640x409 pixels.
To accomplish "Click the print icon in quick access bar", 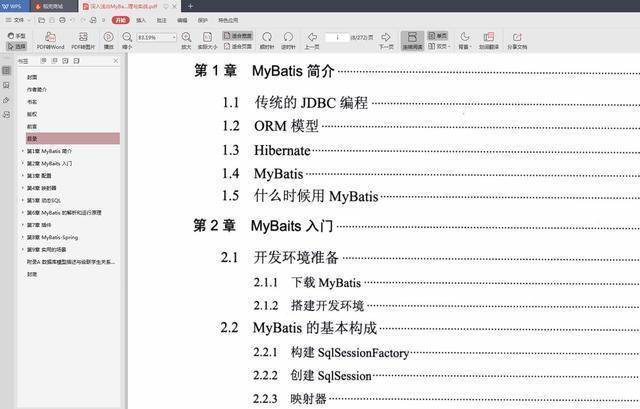I will pyautogui.click(x=62, y=20).
